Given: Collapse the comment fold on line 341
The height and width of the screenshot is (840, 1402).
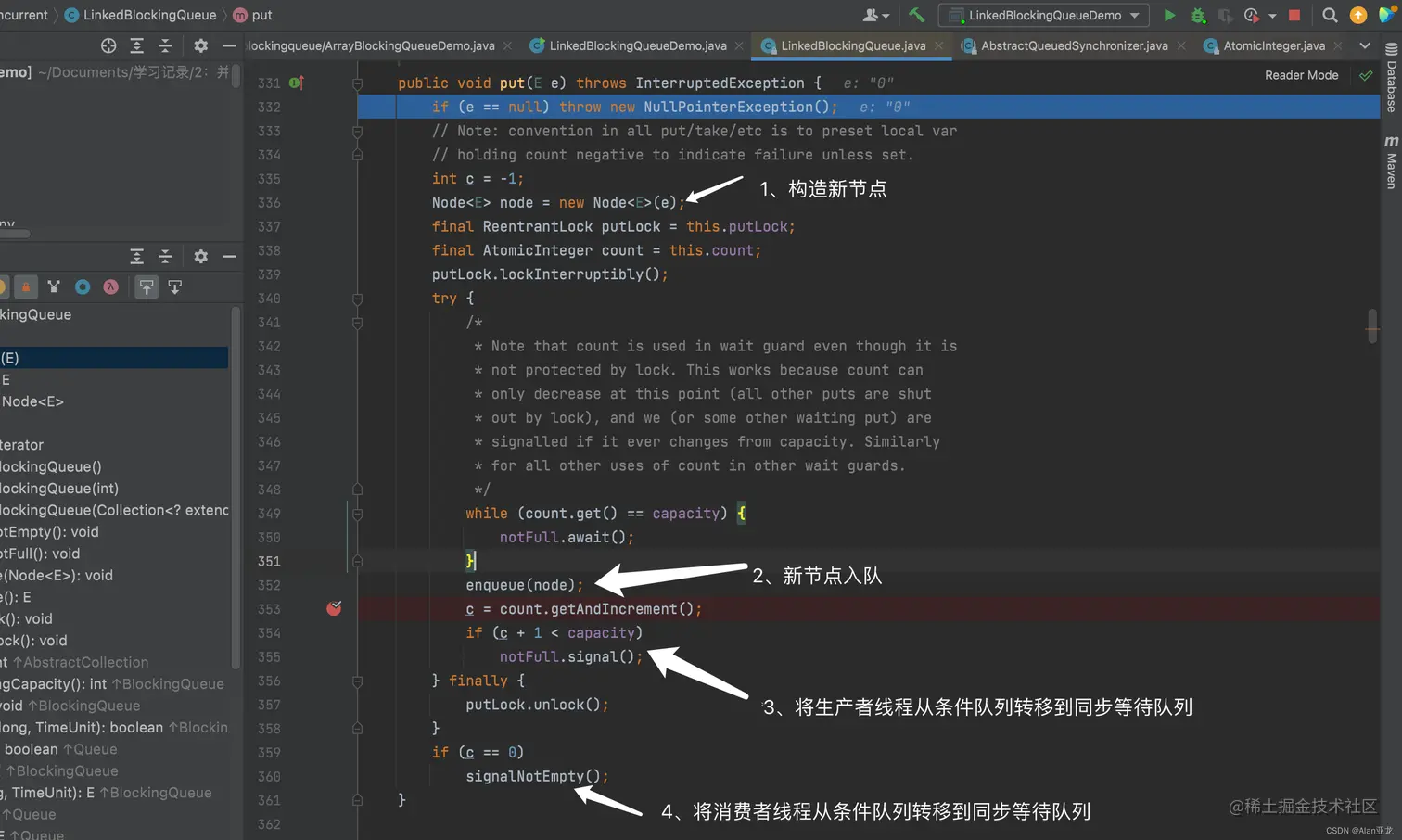Looking at the screenshot, I should (357, 323).
